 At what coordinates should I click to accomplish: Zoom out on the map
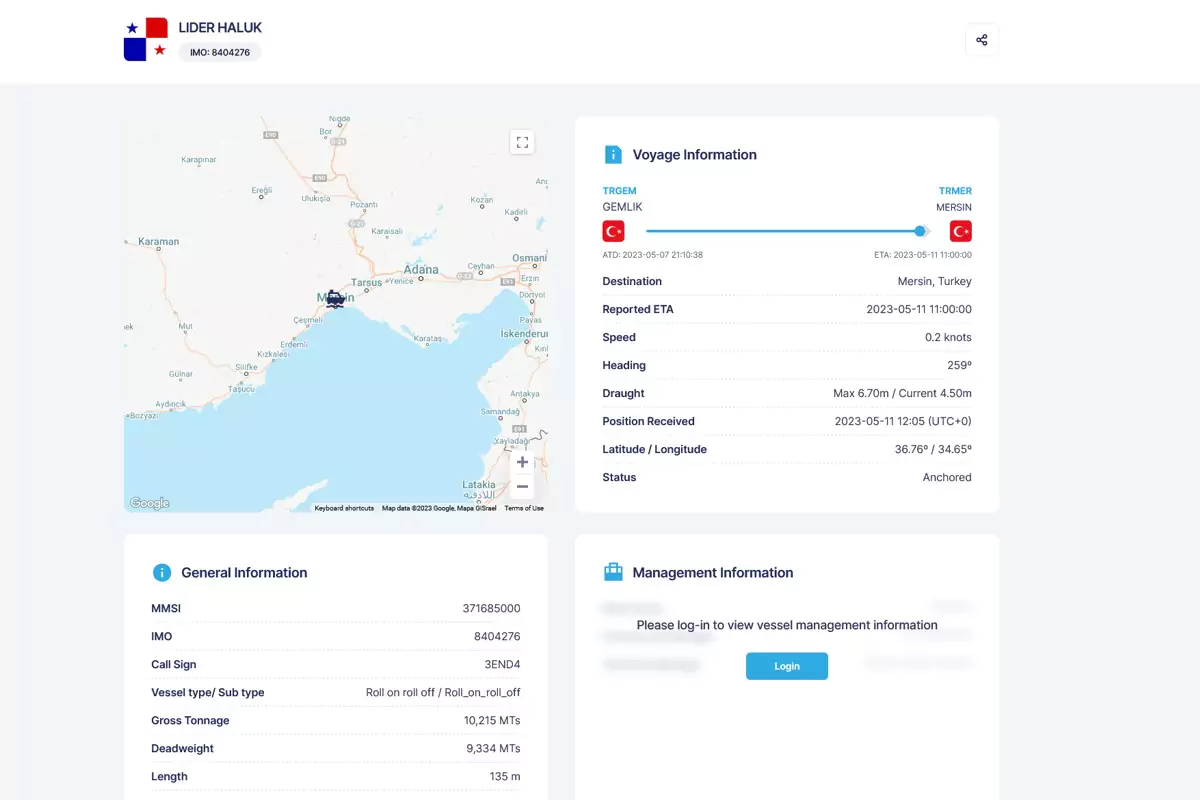522,487
